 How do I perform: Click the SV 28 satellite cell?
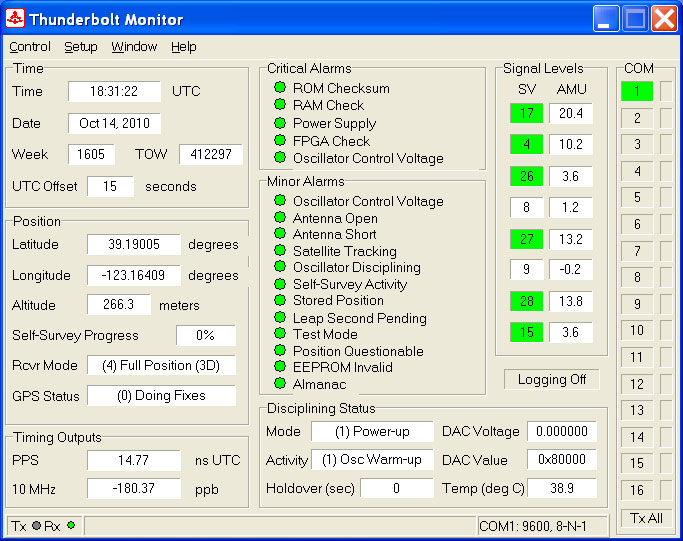[526, 301]
